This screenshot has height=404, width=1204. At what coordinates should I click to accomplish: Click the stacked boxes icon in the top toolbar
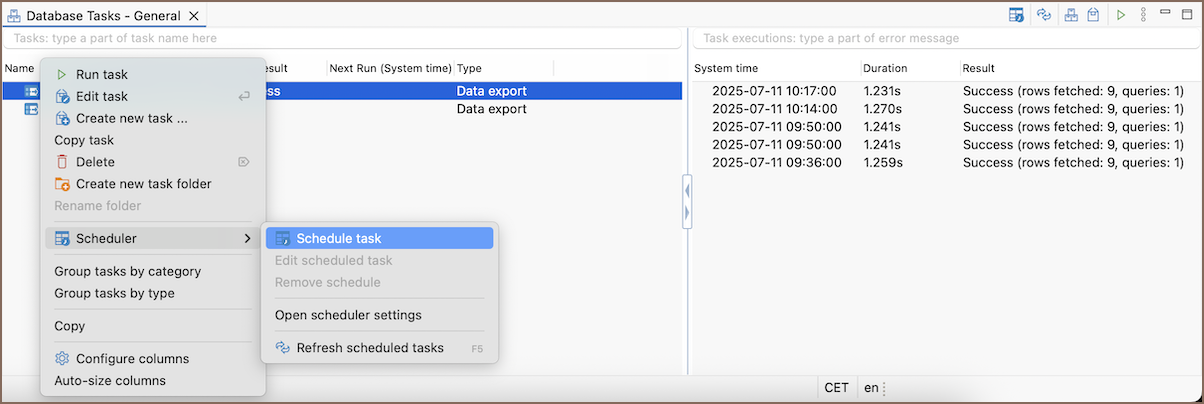1071,15
